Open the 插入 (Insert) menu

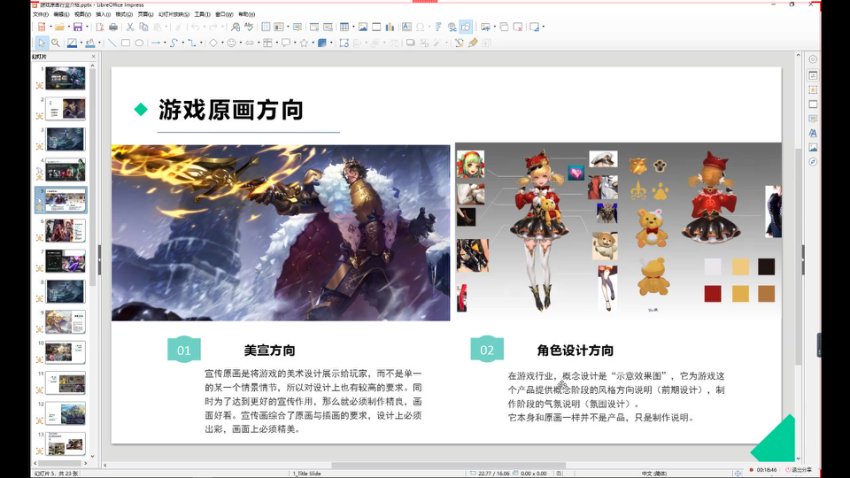[x=103, y=14]
